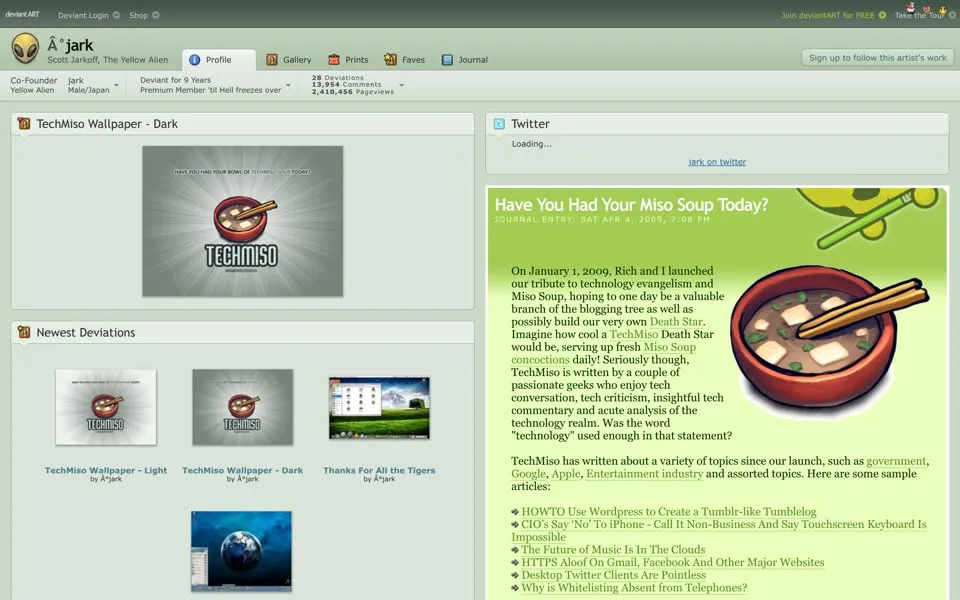Select the Journal tab
This screenshot has width=960, height=600.
[465, 59]
